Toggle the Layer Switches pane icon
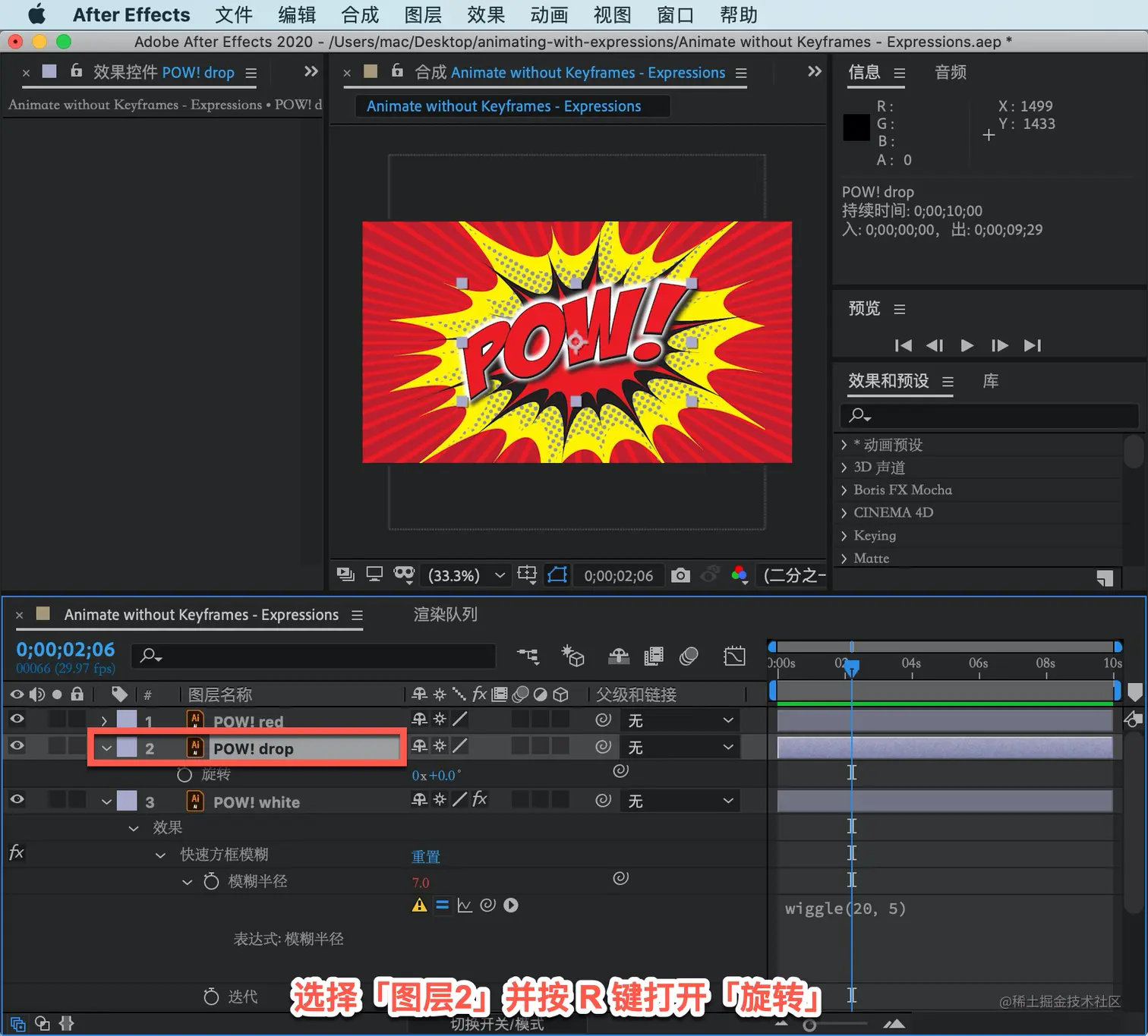Image resolution: width=1148 pixels, height=1036 pixels. click(18, 1023)
